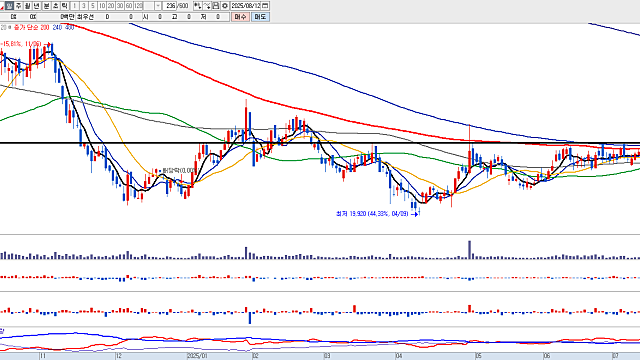The height and width of the screenshot is (360, 640).
Task: Open the calendar picker icon
Action: [x=265, y=6]
